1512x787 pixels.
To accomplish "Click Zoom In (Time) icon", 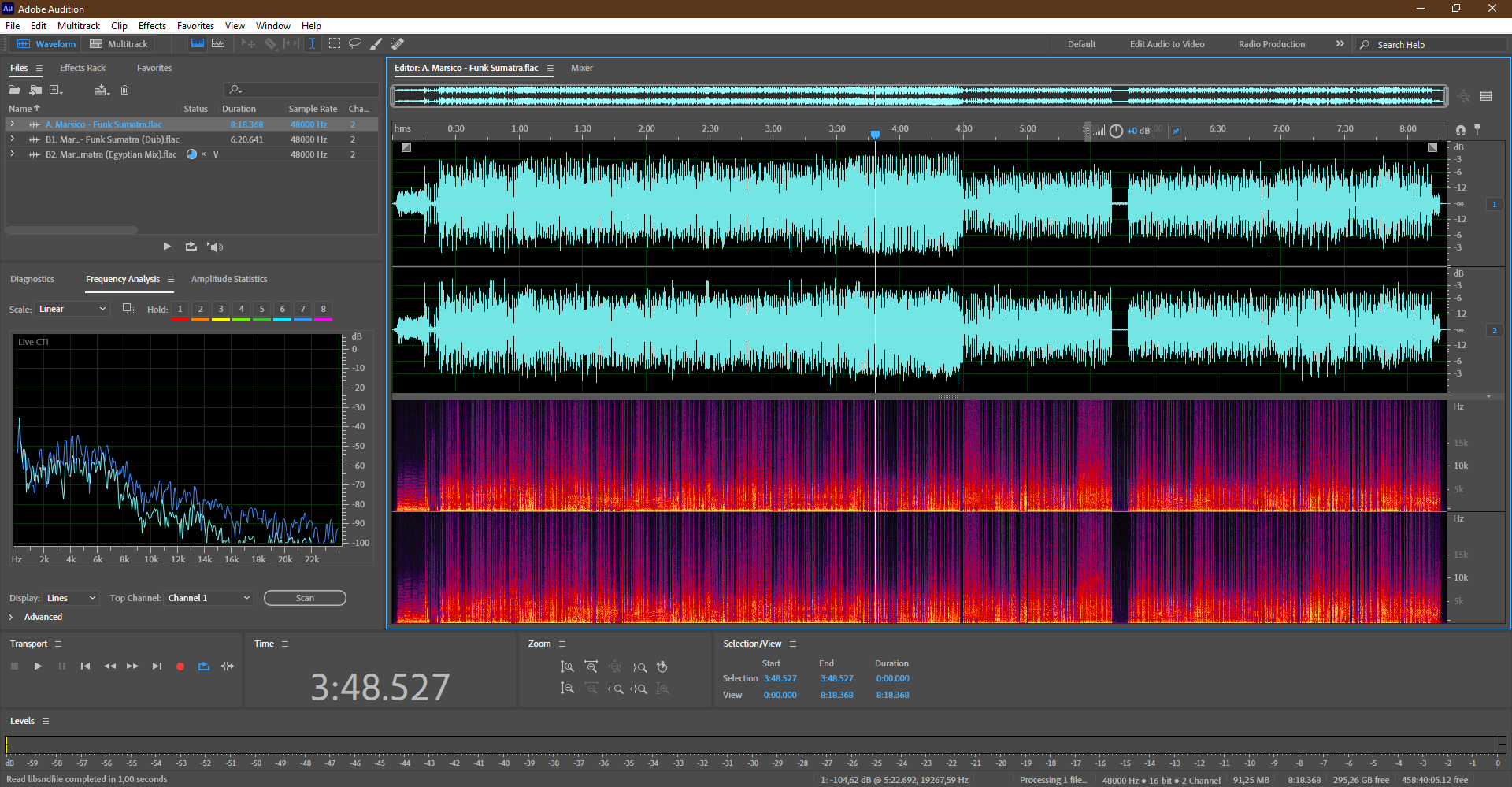I will pos(591,667).
